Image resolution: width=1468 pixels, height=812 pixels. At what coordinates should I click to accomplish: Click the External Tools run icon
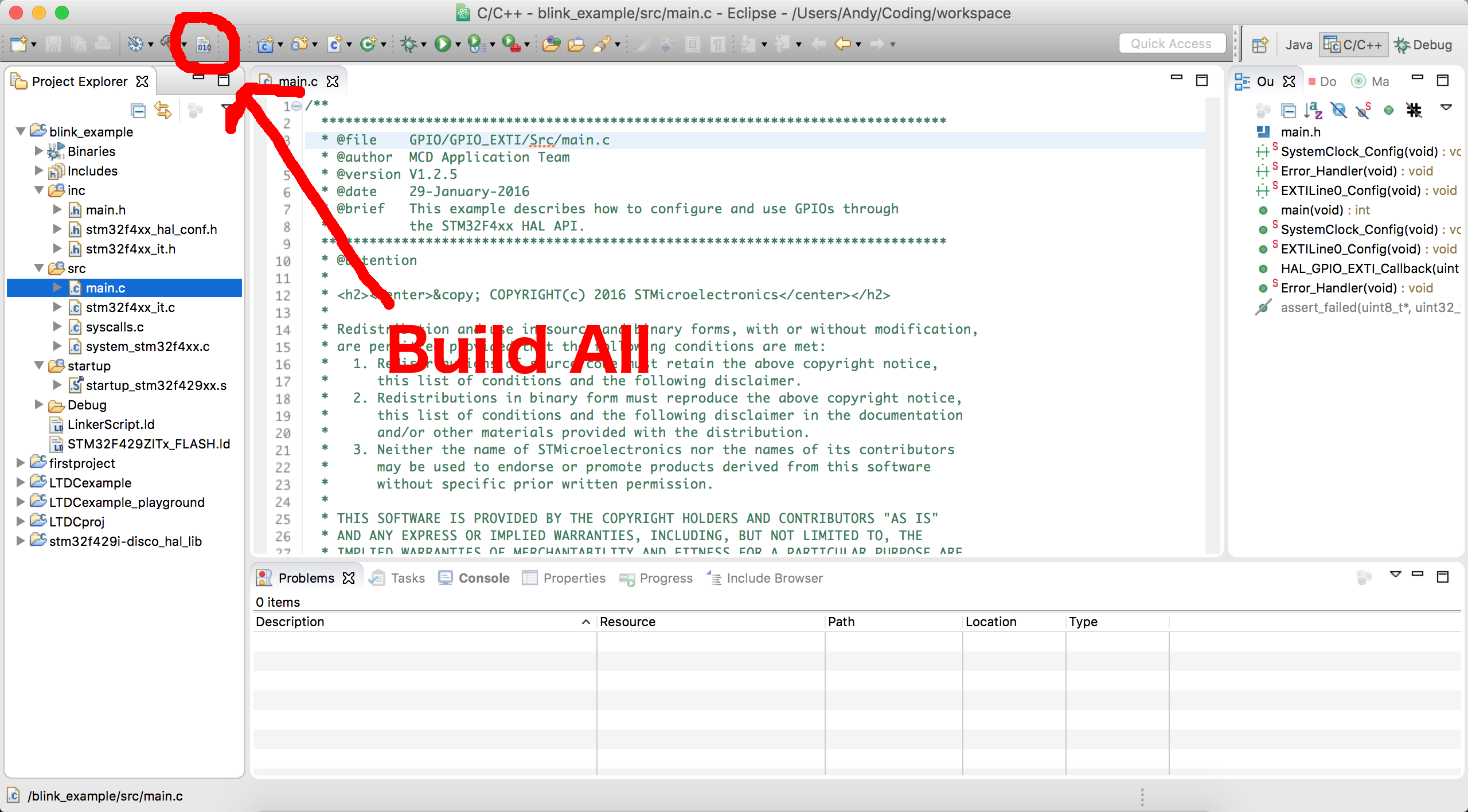[511, 44]
